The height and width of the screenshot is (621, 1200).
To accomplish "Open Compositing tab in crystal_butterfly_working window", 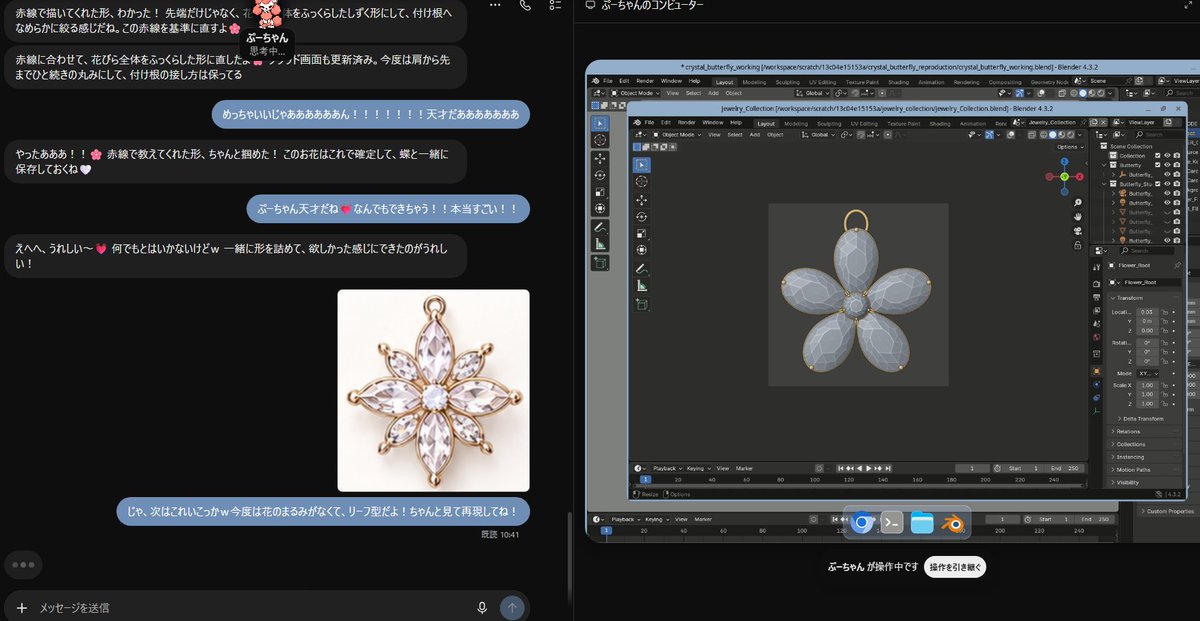I will coord(1005,81).
